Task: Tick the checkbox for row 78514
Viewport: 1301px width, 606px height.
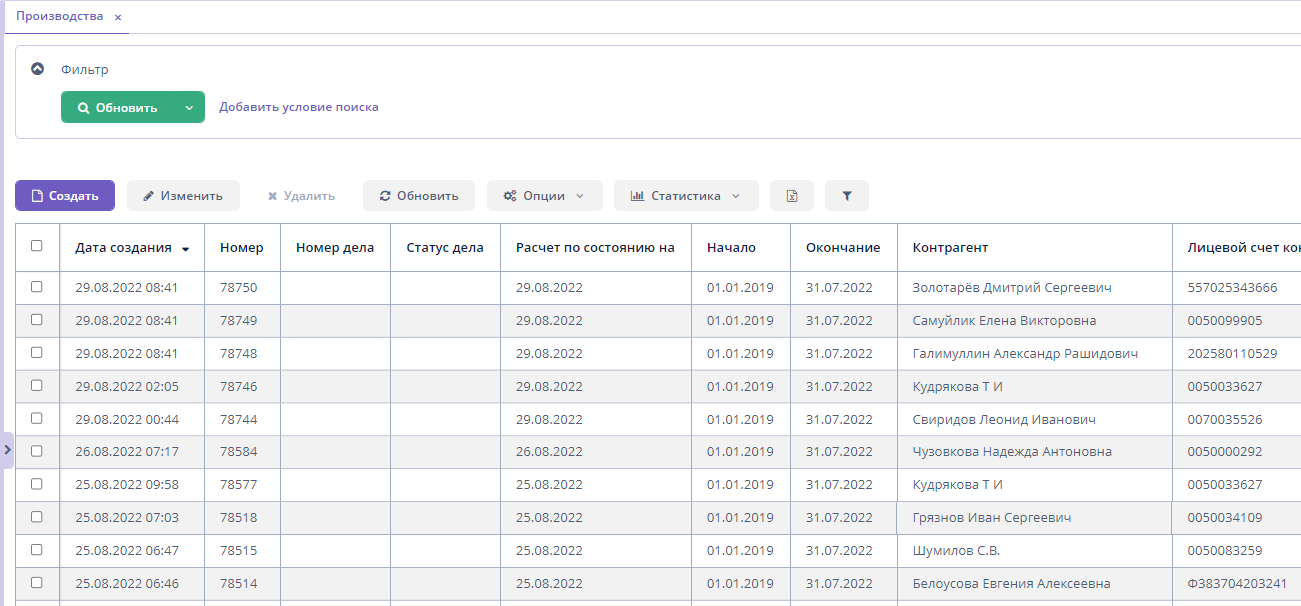Action: click(37, 583)
